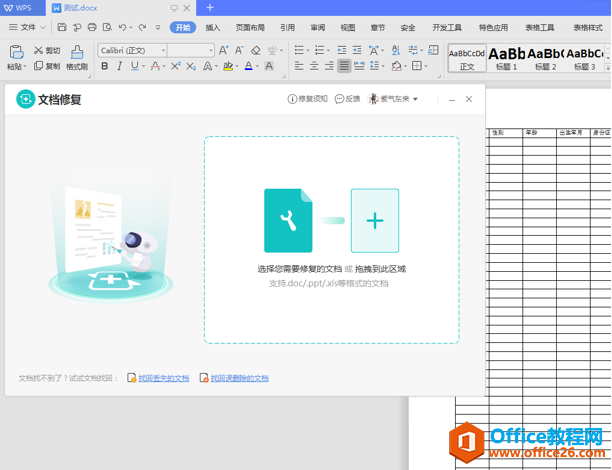This screenshot has width=612, height=470.
Task: Click the paragraph shading paint bucket
Action: click(397, 66)
